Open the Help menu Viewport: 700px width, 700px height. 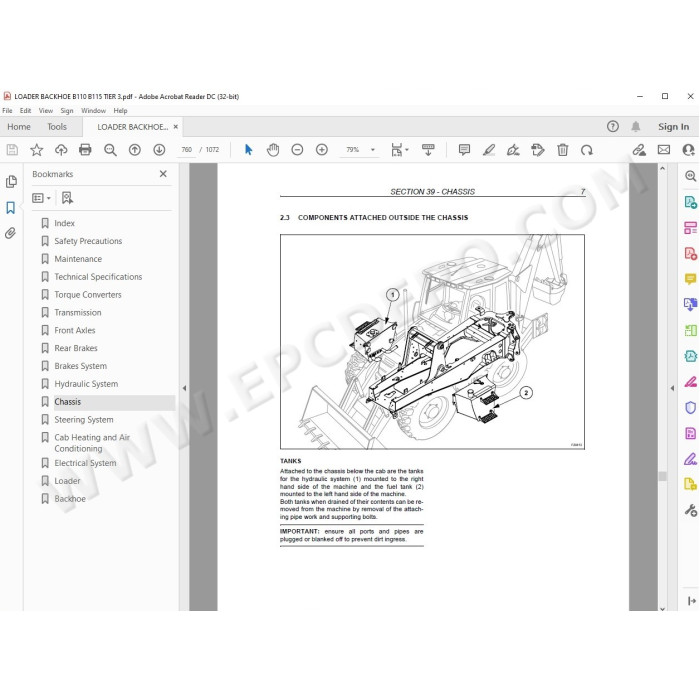pyautogui.click(x=120, y=110)
